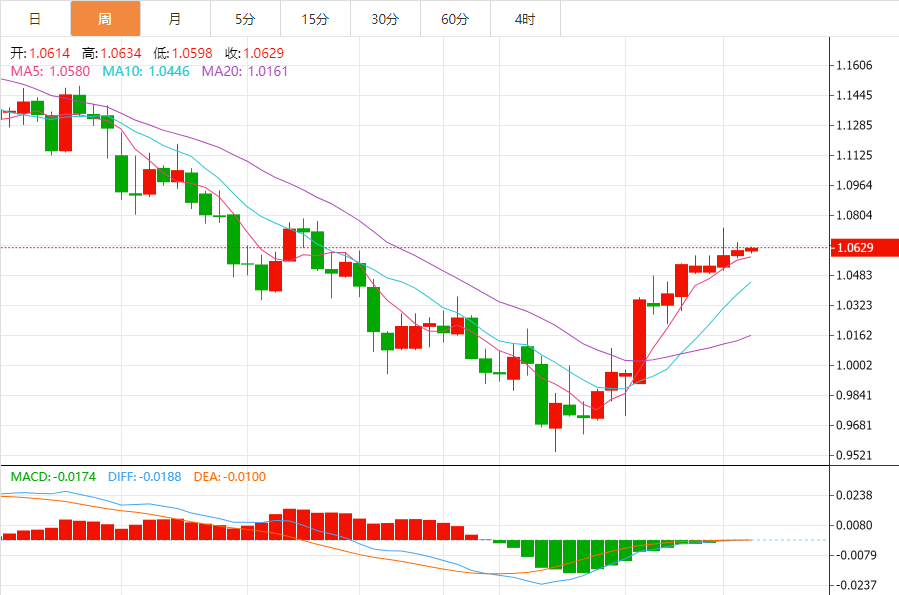
Task: Open the 30分 interval tab
Action: [x=385, y=19]
